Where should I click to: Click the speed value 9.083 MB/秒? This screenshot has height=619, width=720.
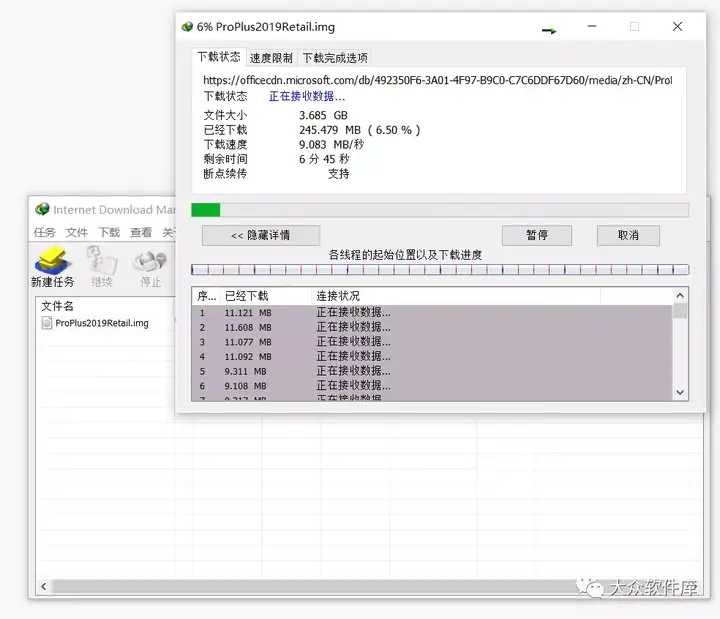pyautogui.click(x=332, y=145)
